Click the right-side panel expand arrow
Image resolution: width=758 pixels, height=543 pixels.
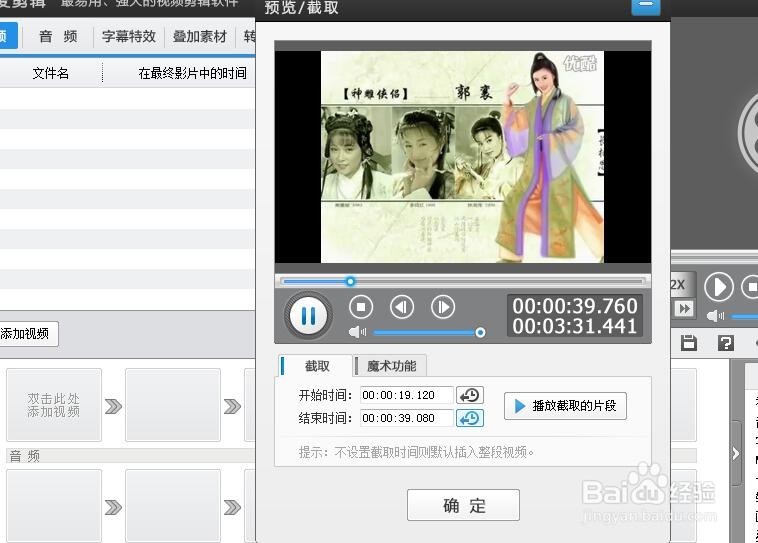735,454
